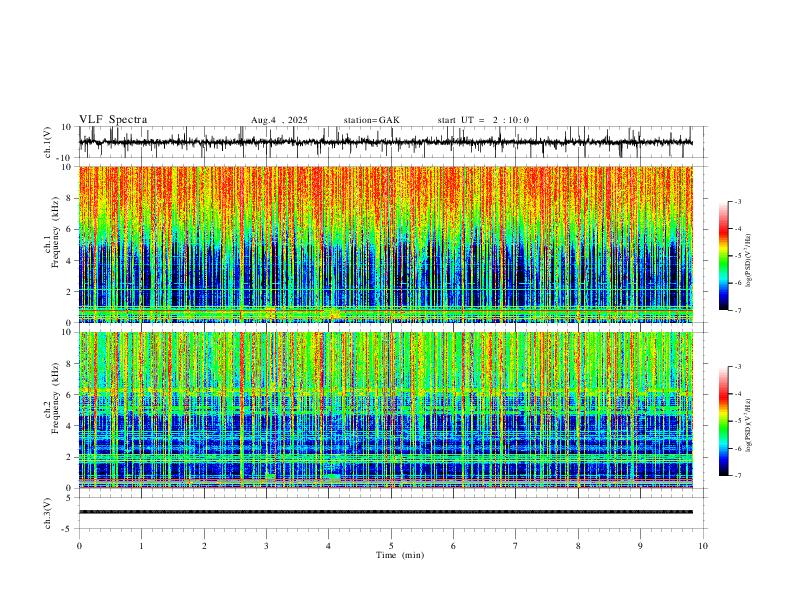Click the time axis tick label '0'

79,546
